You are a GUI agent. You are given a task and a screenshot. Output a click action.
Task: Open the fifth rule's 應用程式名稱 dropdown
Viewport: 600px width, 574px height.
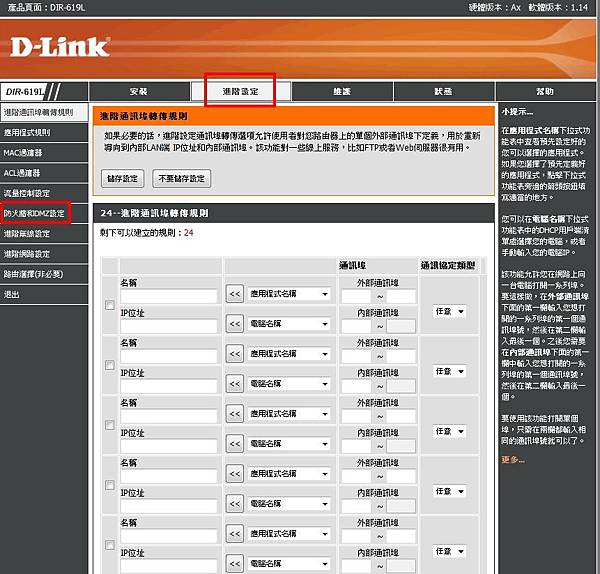pos(289,534)
